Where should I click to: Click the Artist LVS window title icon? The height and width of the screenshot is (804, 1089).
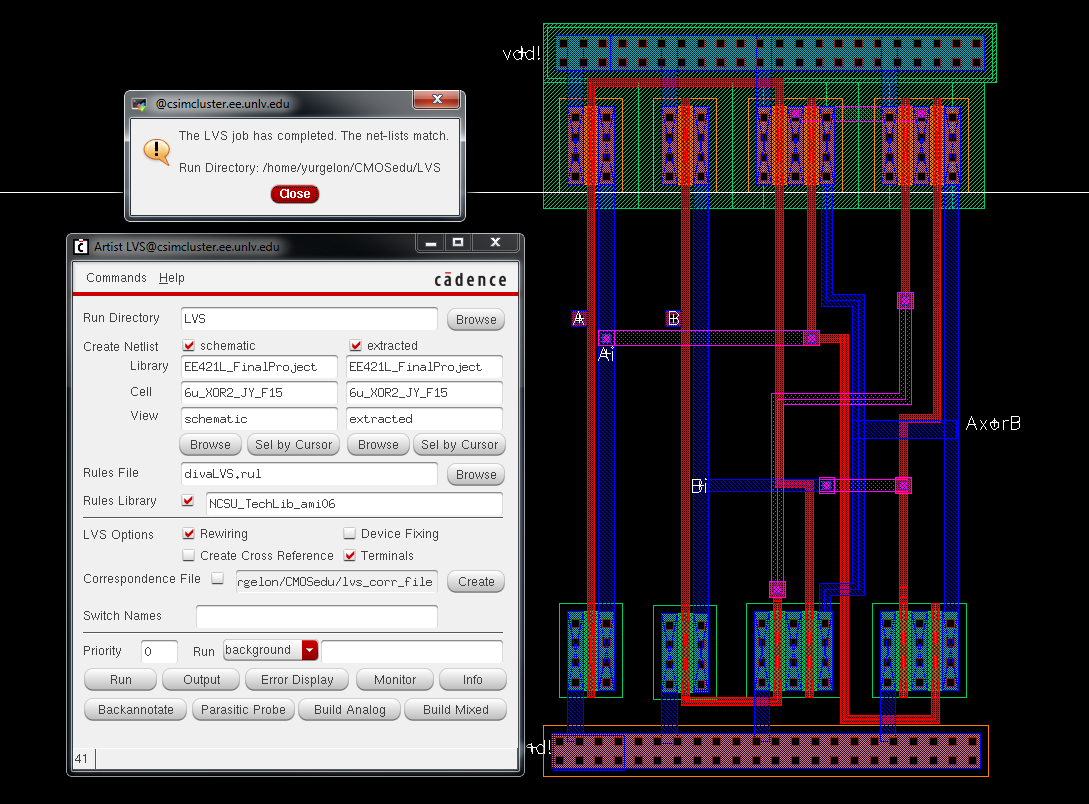point(81,246)
